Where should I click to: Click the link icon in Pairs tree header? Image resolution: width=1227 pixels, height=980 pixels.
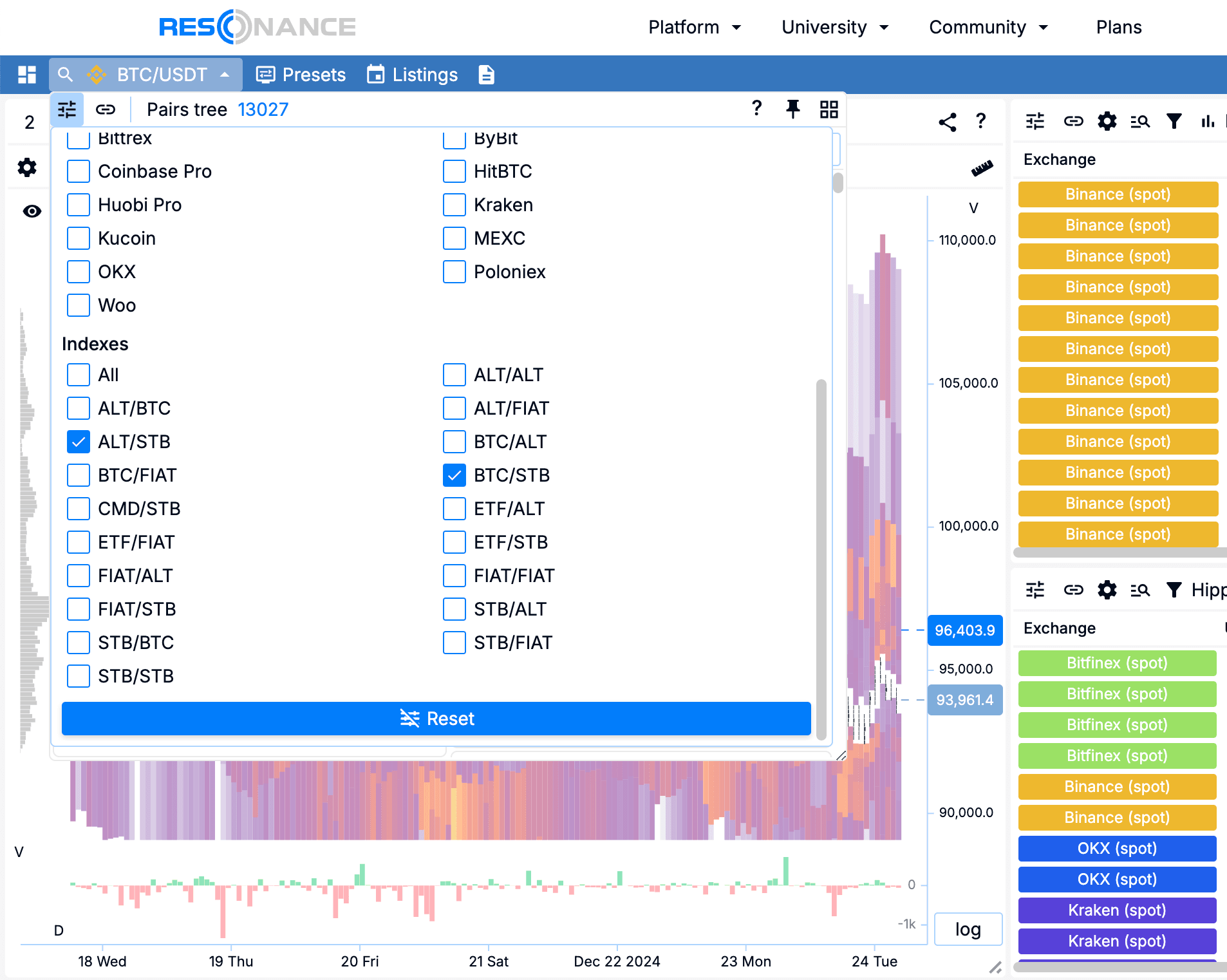[106, 109]
